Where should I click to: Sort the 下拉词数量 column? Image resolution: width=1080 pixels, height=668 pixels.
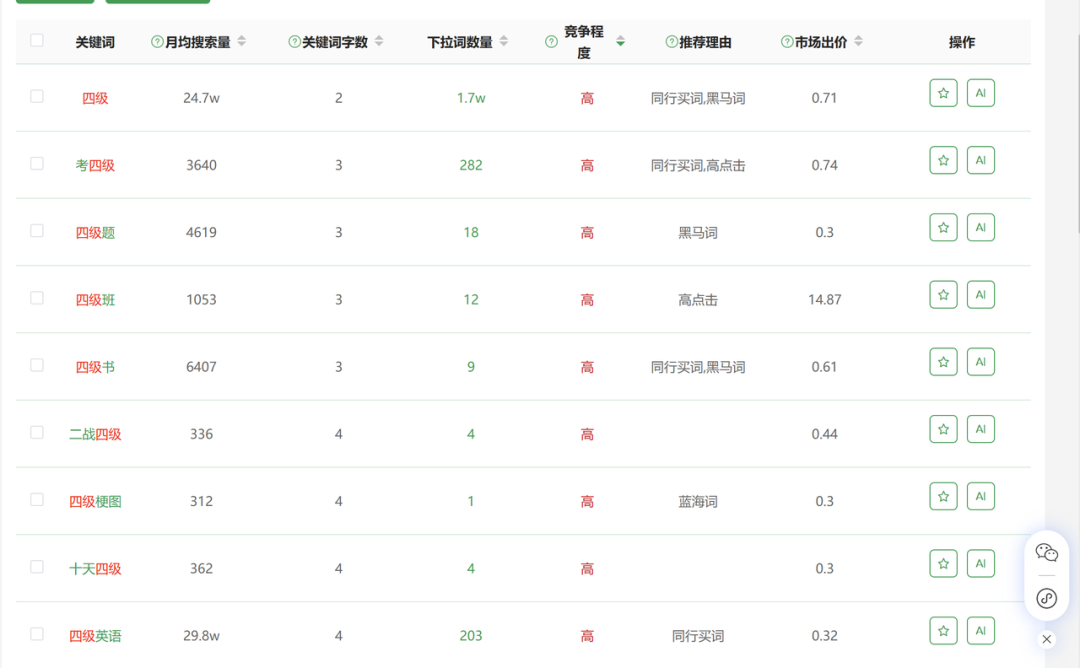coord(504,42)
